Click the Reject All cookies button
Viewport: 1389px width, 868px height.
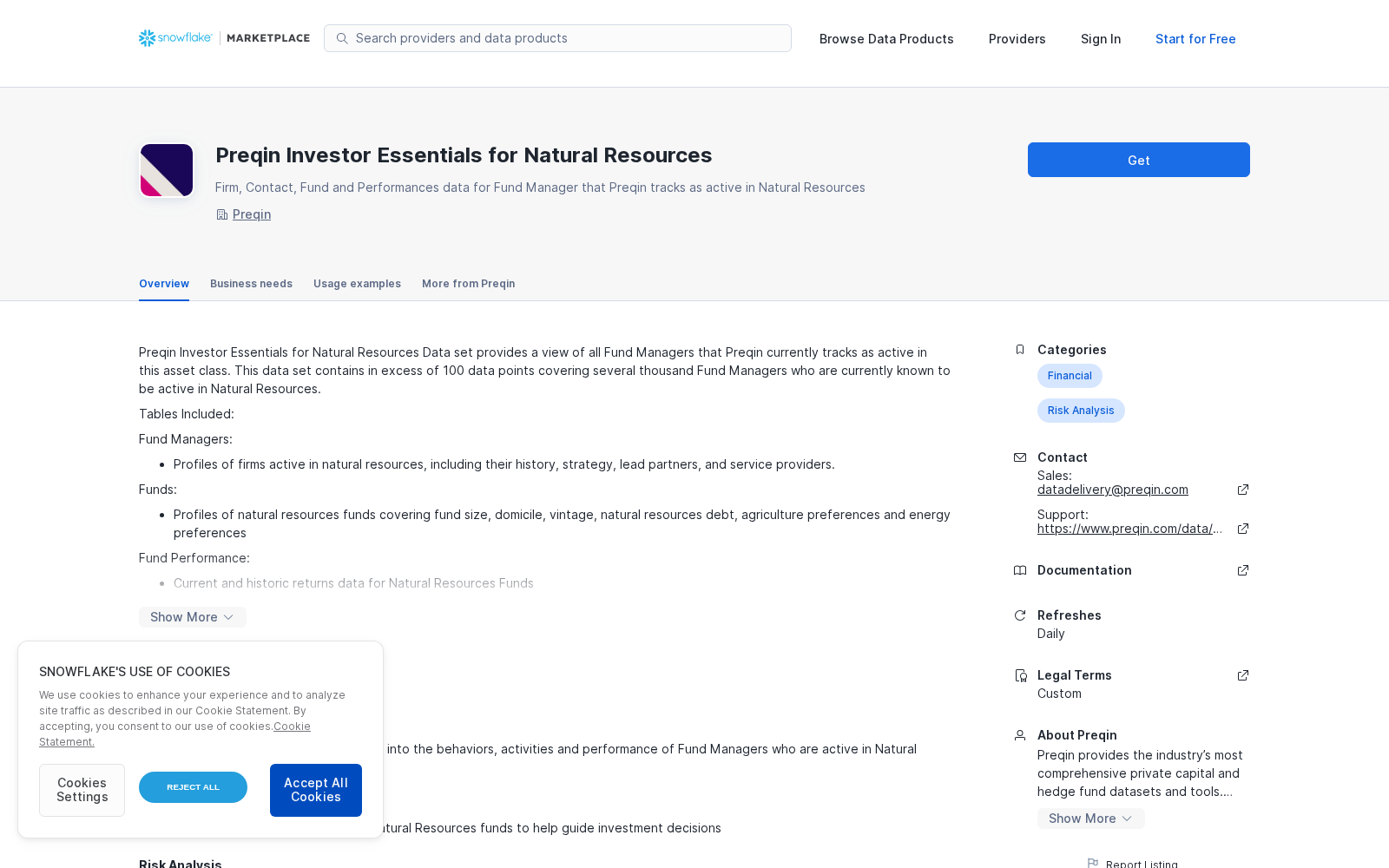193,787
